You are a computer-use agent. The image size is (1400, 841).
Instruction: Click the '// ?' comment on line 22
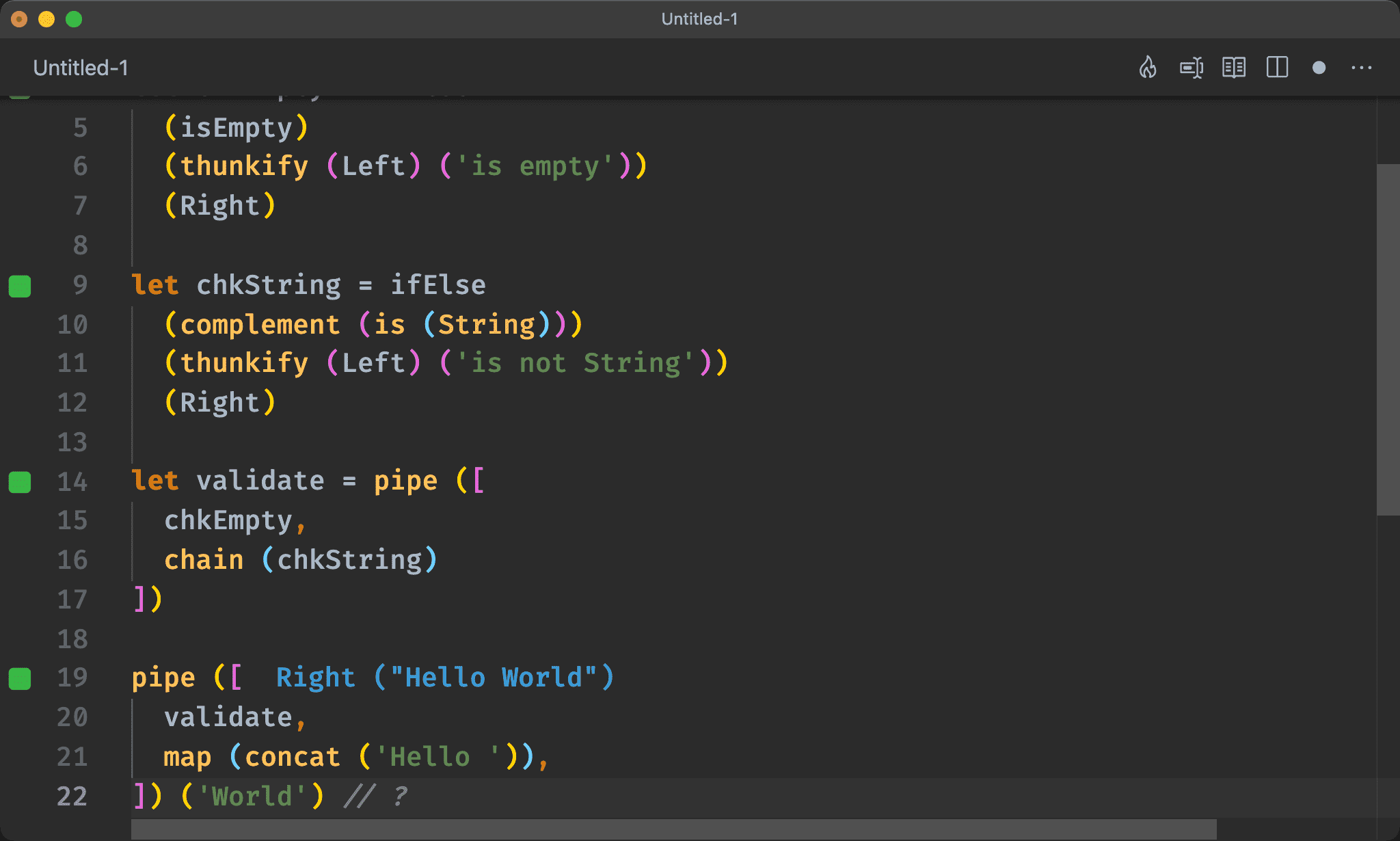[375, 797]
